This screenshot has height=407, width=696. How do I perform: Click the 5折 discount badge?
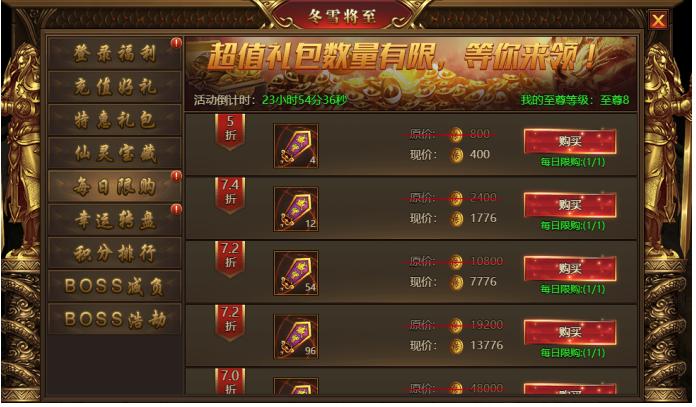click(230, 131)
